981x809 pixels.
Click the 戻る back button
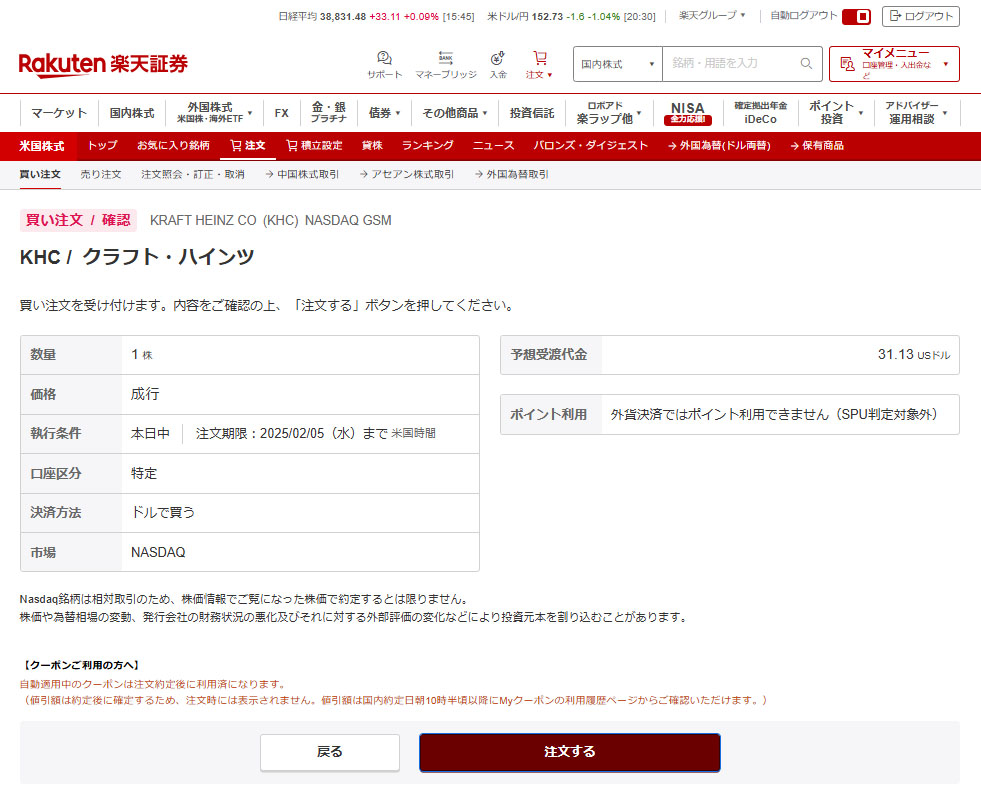click(x=329, y=752)
